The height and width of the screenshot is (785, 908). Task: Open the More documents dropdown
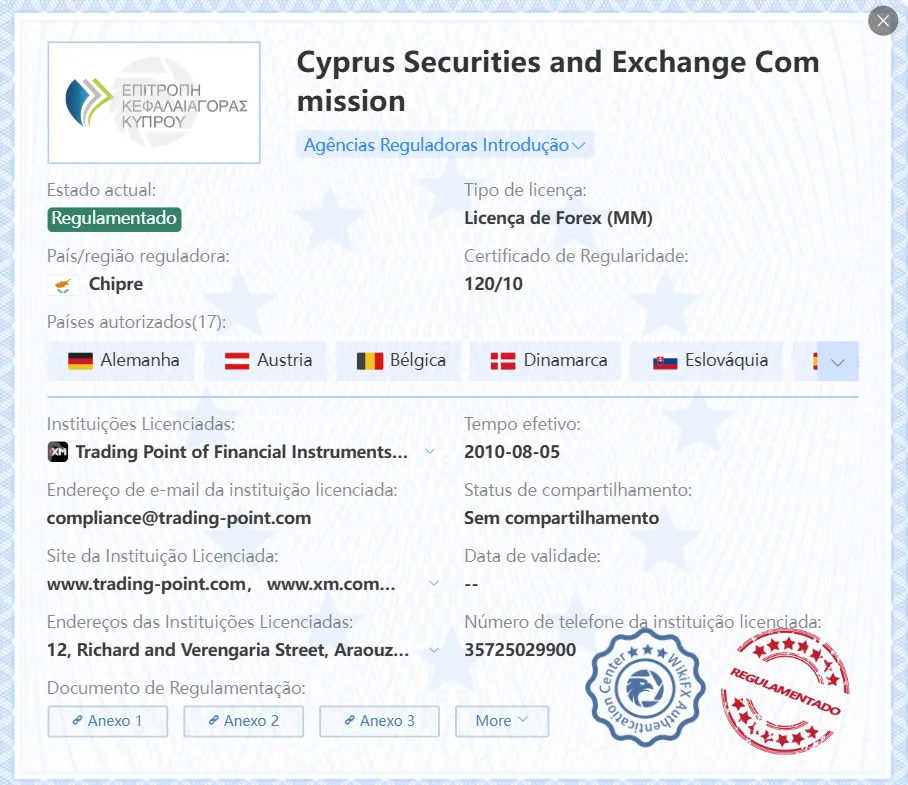click(502, 721)
